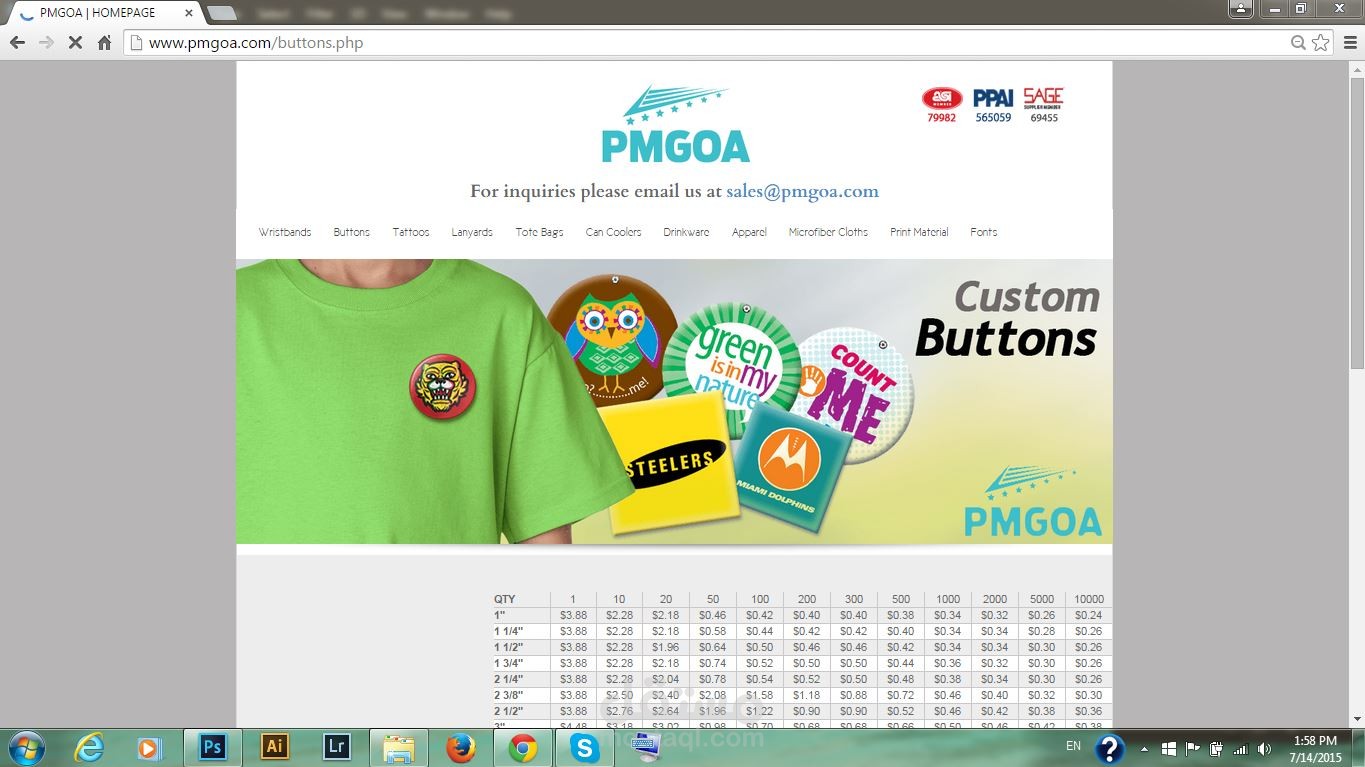Viewport: 1365px width, 767px height.
Task: Click the zoom magnifier icon in address bar
Action: 1298,43
